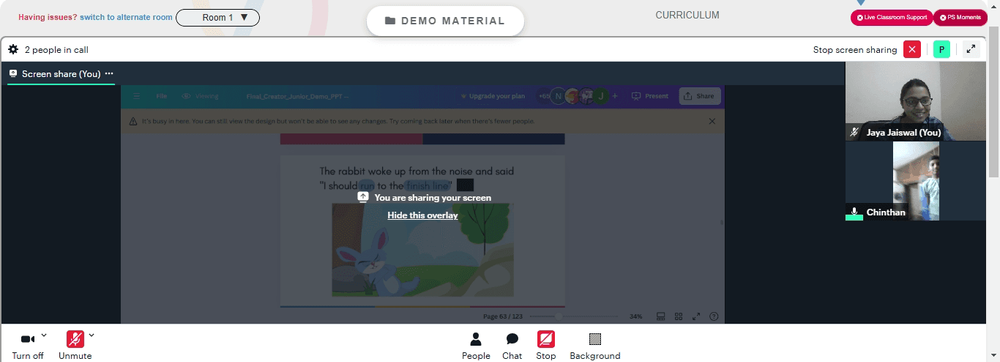Click Present in Canva
This screenshot has width=1000, height=362.
tap(650, 96)
